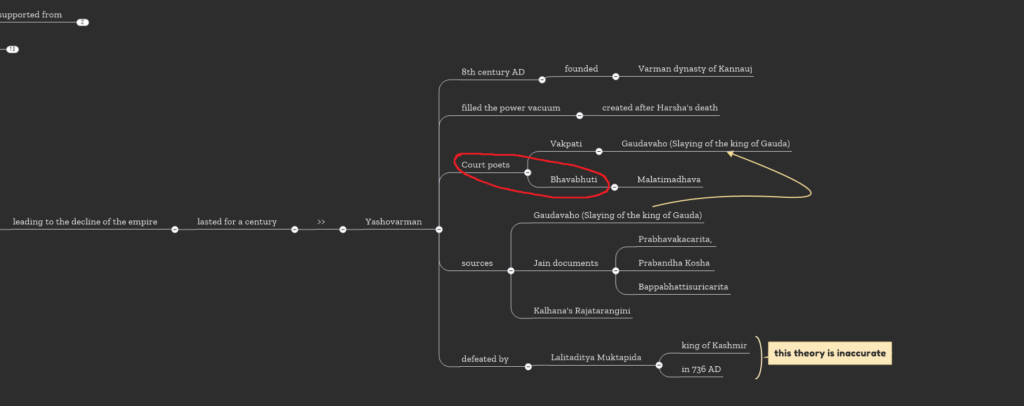Image resolution: width=1024 pixels, height=406 pixels.
Task: Select 'this theory is inaccurate' summary note
Action: (830, 353)
